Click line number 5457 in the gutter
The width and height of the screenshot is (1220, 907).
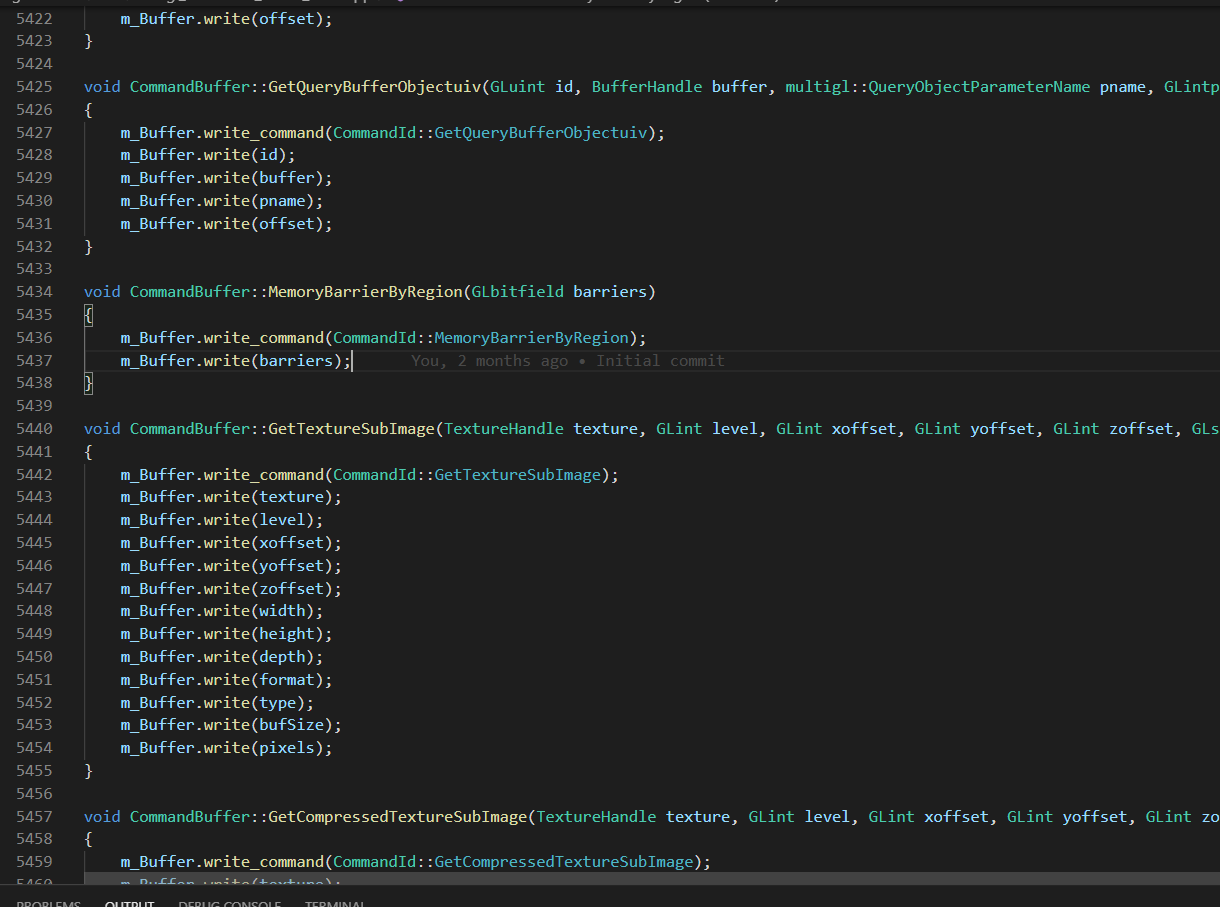tap(34, 817)
